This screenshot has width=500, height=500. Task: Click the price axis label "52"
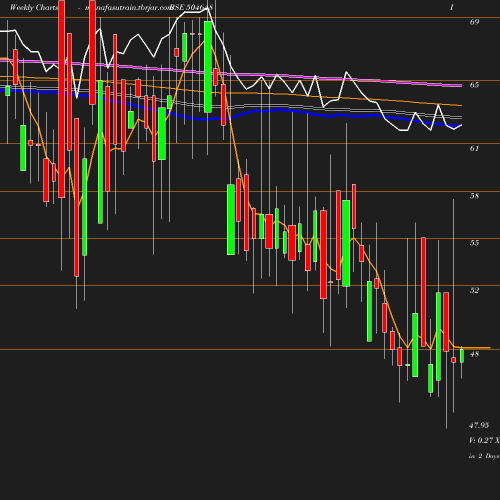(x=474, y=290)
